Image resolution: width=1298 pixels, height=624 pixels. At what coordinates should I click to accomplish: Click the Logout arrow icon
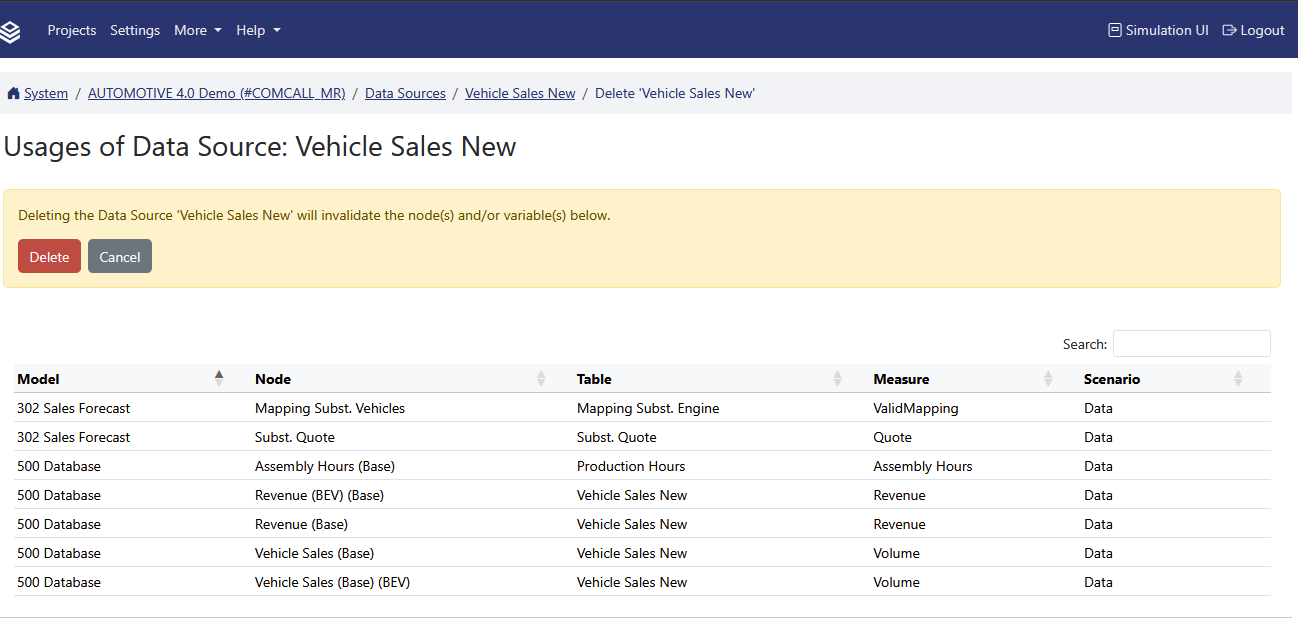[x=1229, y=30]
